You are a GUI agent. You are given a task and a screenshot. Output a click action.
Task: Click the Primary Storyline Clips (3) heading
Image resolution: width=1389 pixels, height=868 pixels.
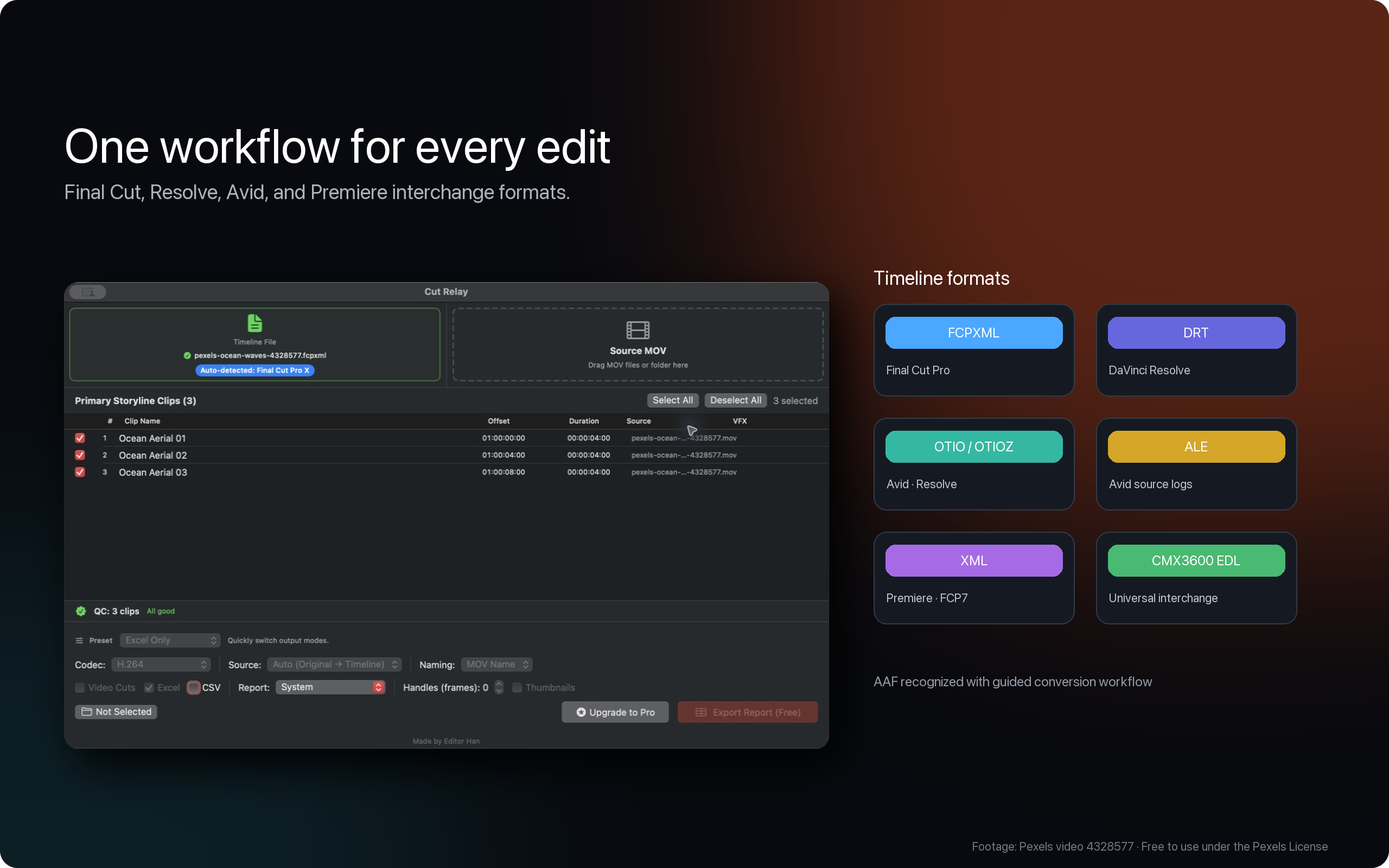[x=136, y=401]
